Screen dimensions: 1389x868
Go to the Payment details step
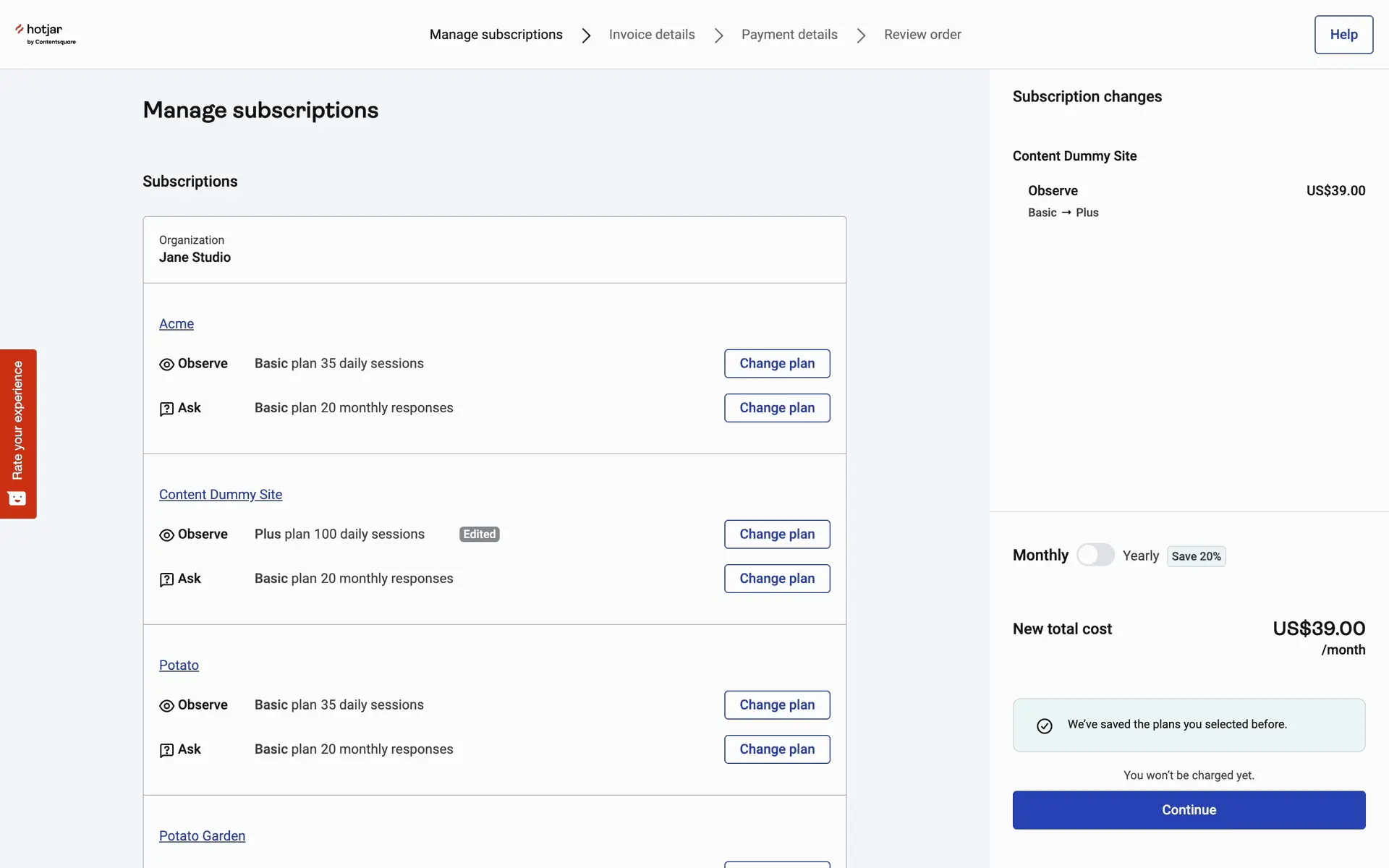pyautogui.click(x=789, y=35)
